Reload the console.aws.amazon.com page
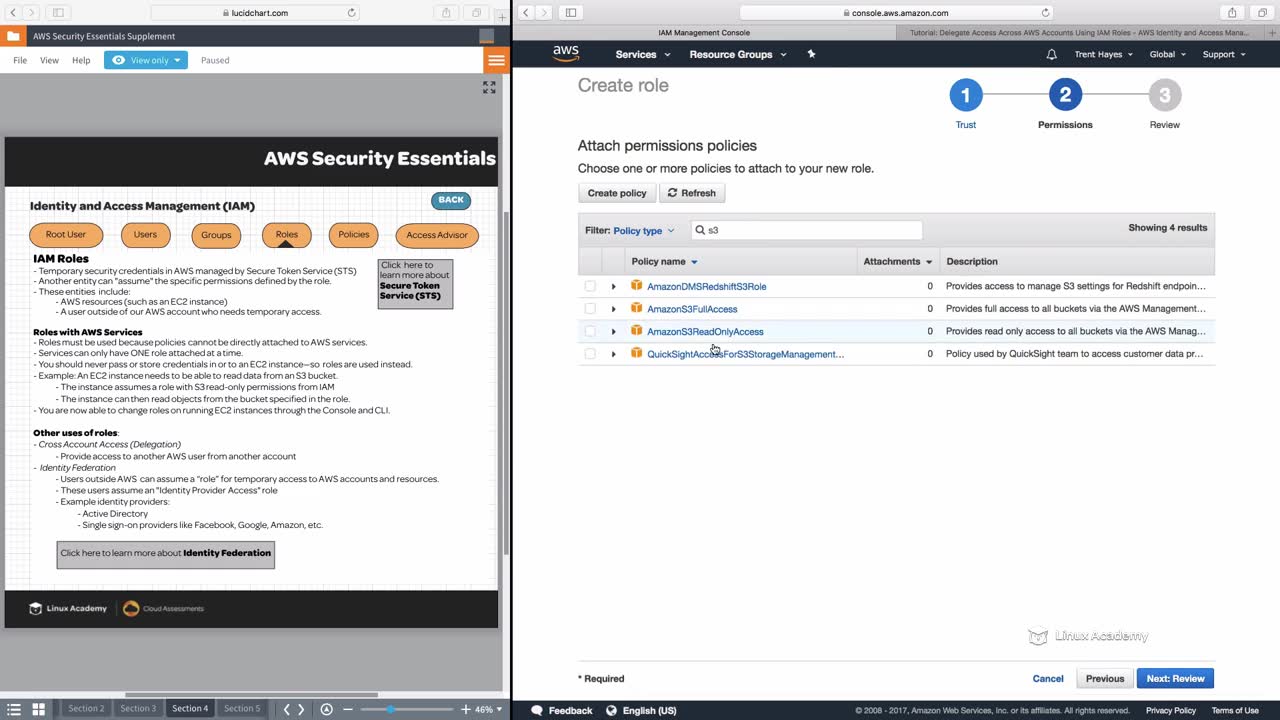This screenshot has height=720, width=1280. (x=1046, y=13)
